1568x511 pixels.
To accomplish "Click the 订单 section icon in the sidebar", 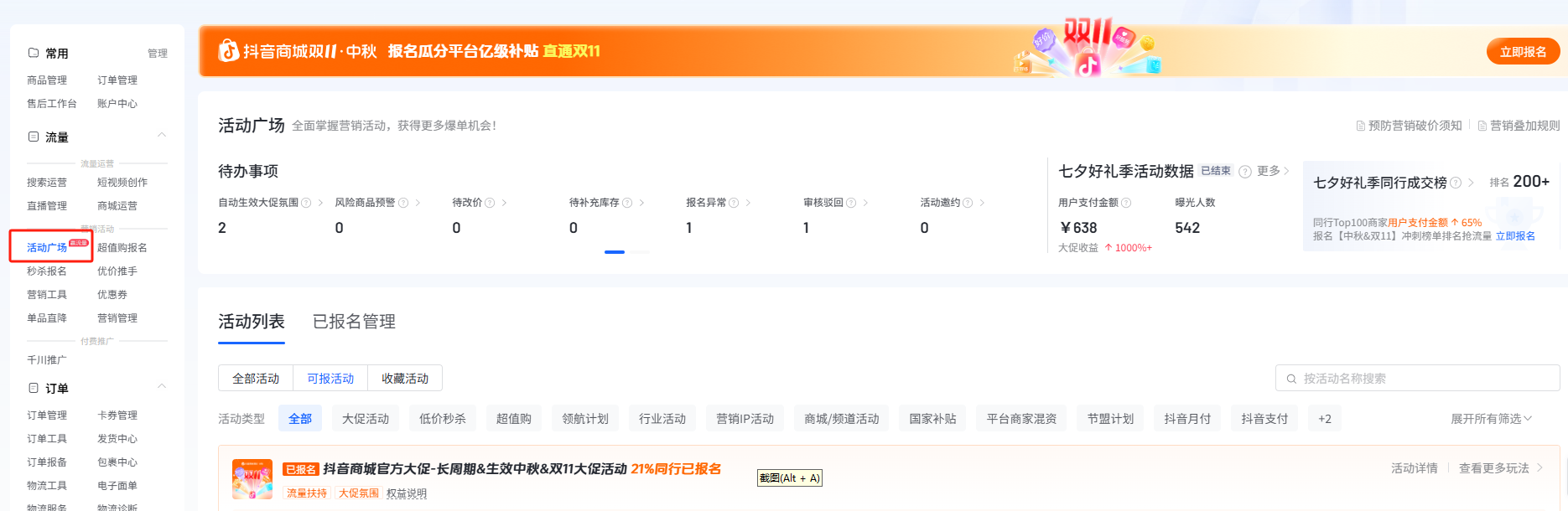I will [x=34, y=388].
